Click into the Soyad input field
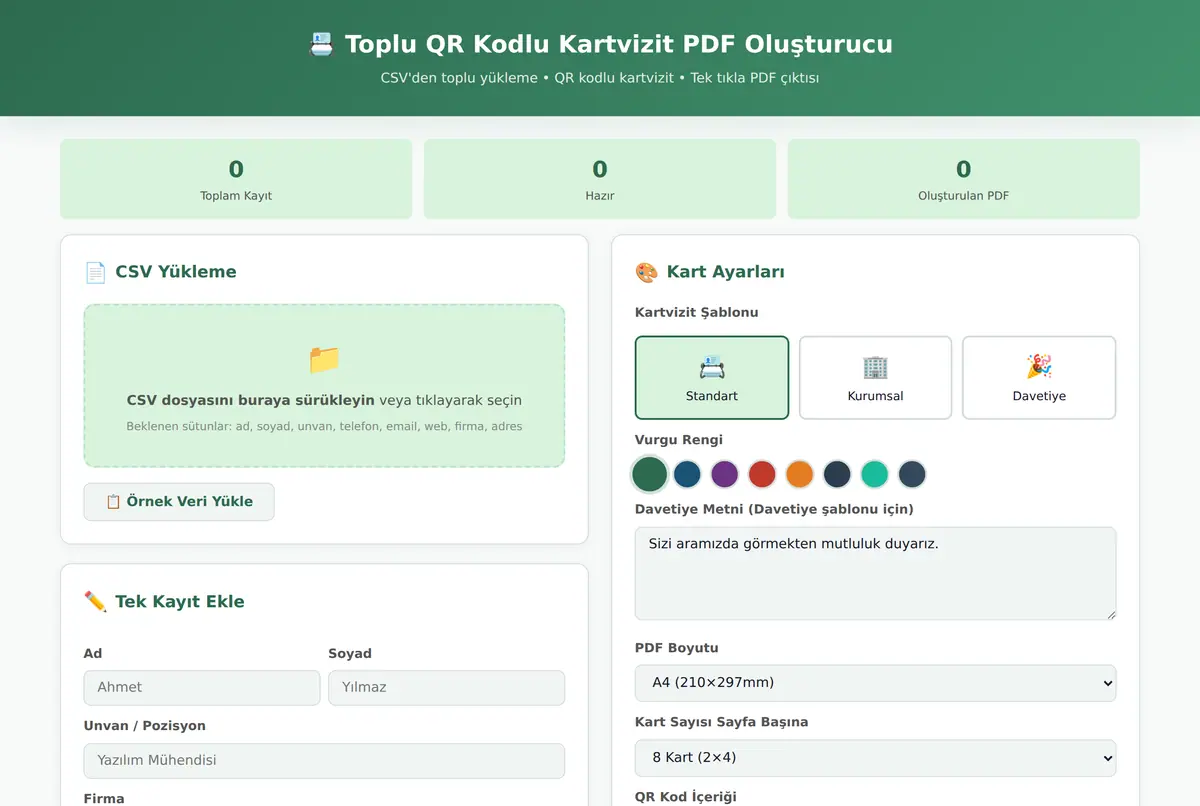Viewport: 1200px width, 806px height. point(446,688)
